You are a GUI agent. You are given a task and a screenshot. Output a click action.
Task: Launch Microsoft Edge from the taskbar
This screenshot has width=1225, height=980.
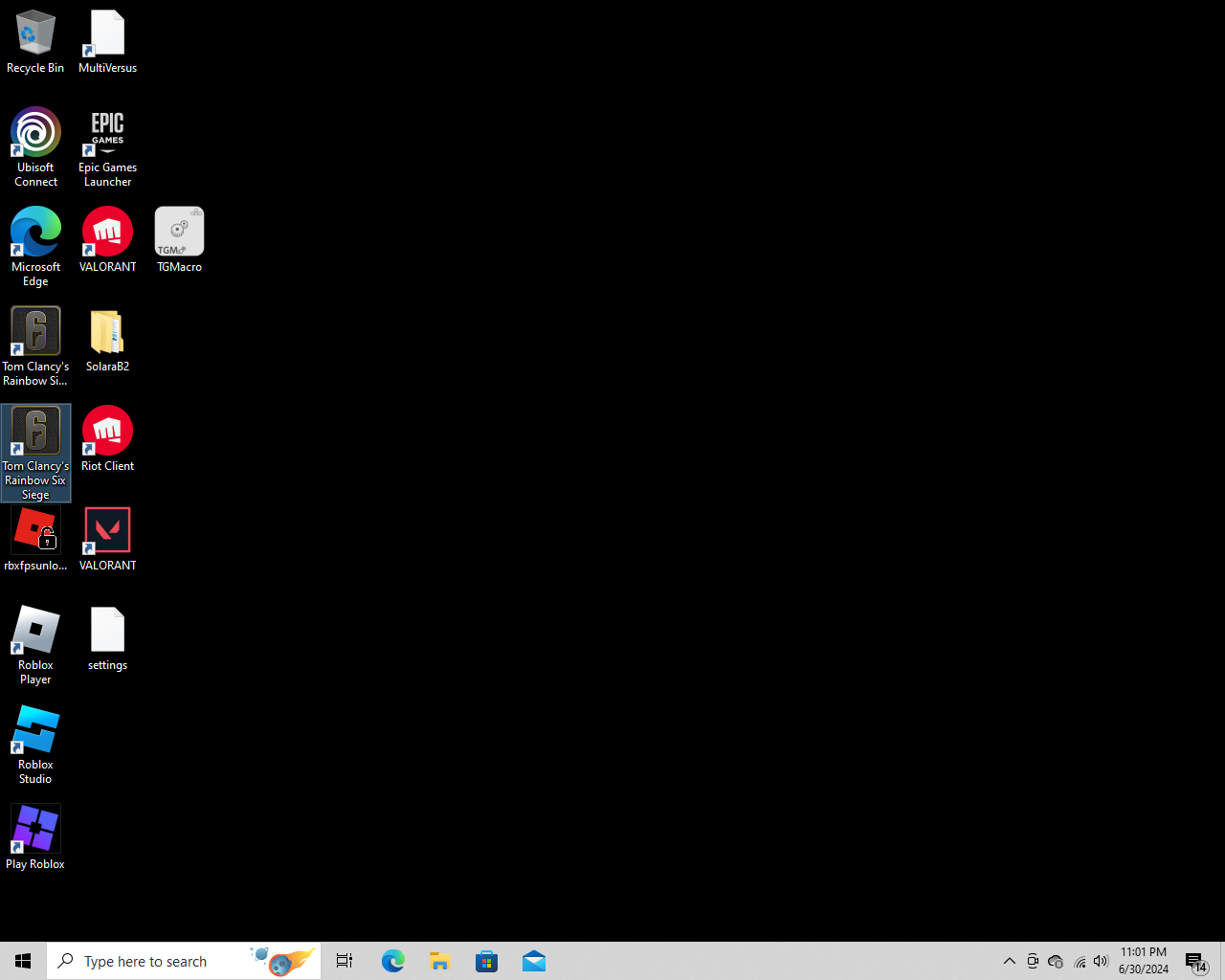[392, 961]
